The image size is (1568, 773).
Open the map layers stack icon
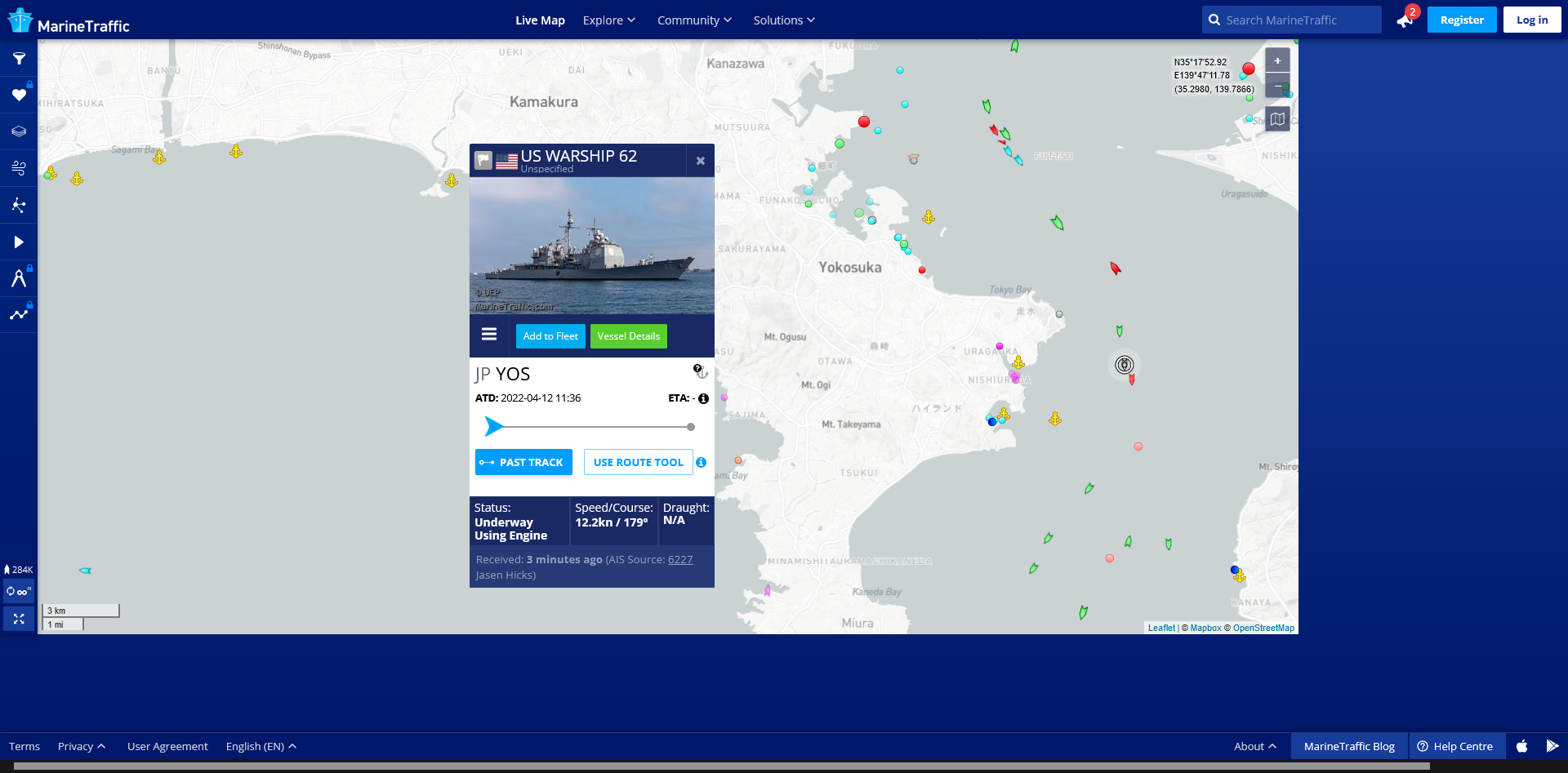19,131
